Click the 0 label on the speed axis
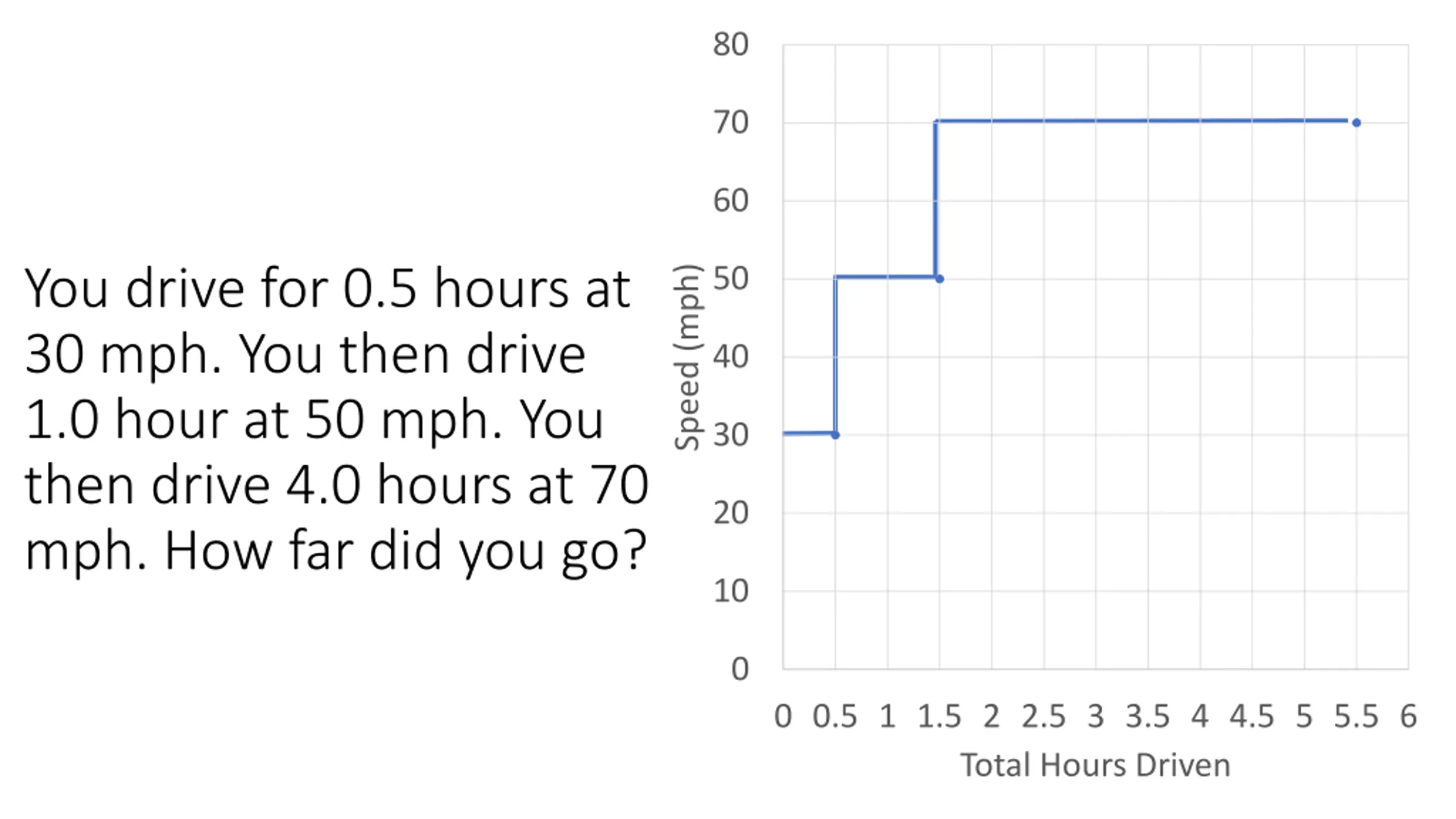Viewport: 1456px width, 819px height. [x=739, y=669]
